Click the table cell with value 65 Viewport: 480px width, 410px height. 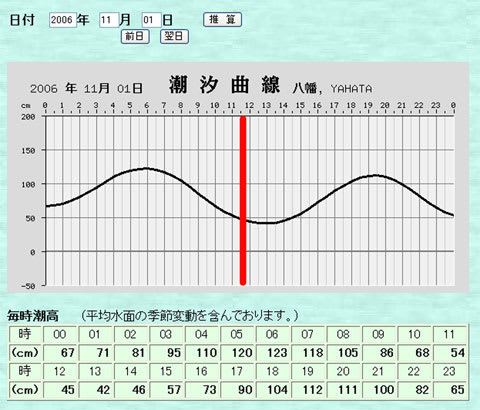(x=450, y=389)
